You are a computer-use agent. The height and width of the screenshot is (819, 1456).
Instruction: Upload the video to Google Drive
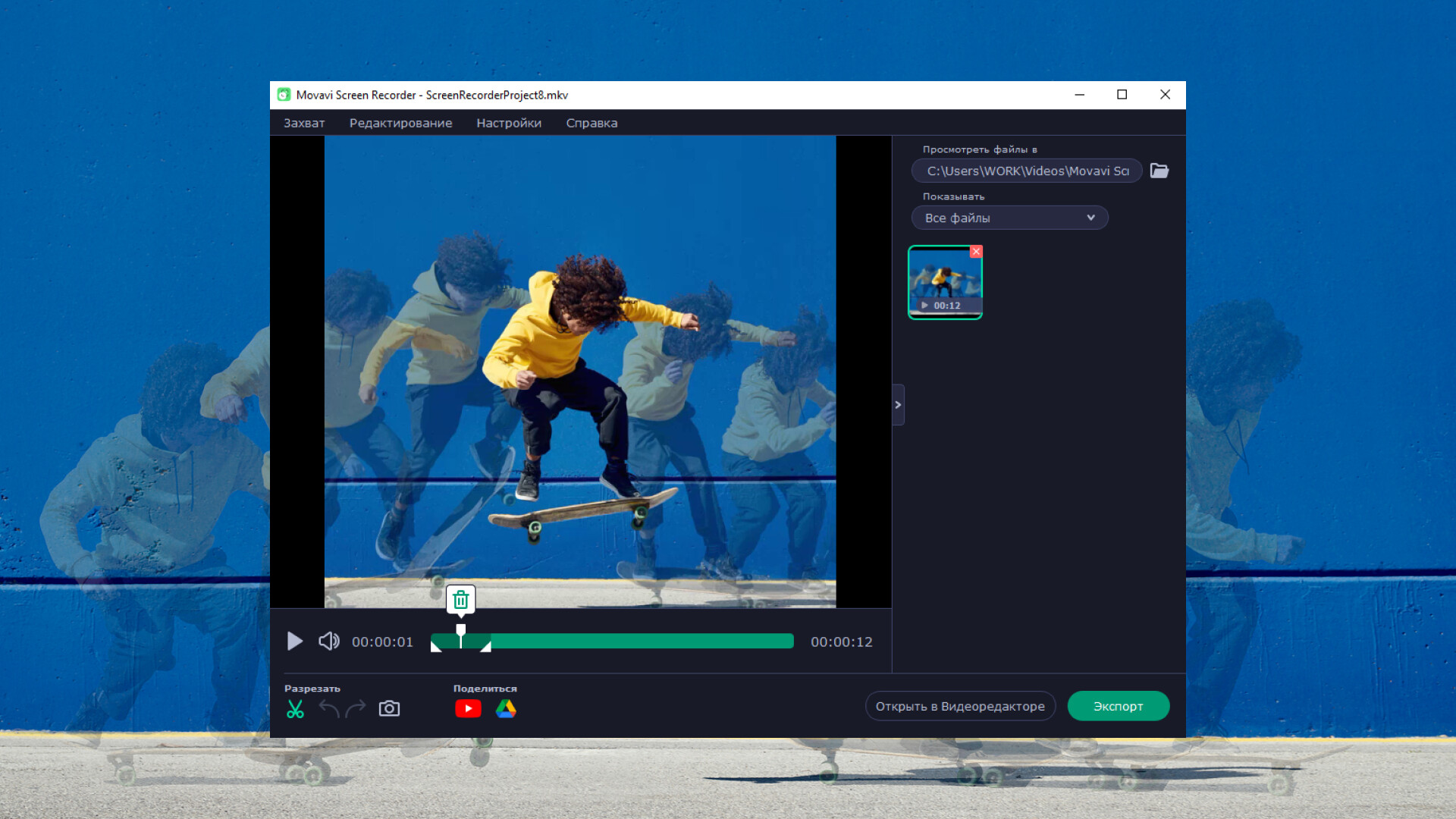[x=506, y=708]
